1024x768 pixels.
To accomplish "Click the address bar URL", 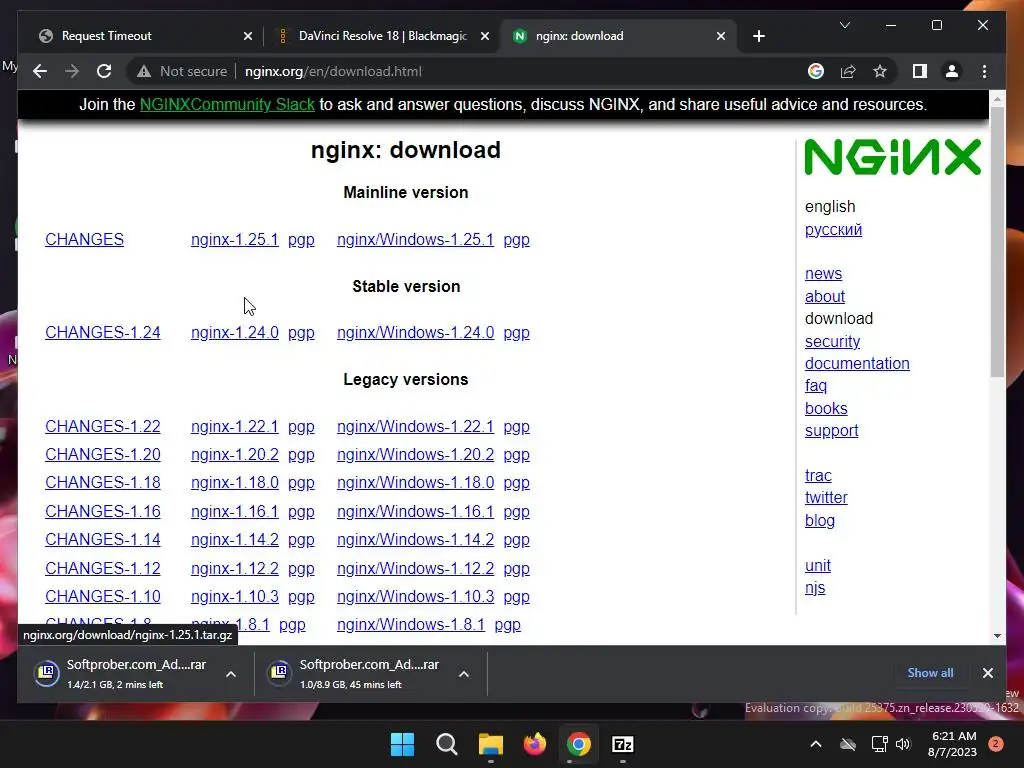I will pyautogui.click(x=333, y=71).
